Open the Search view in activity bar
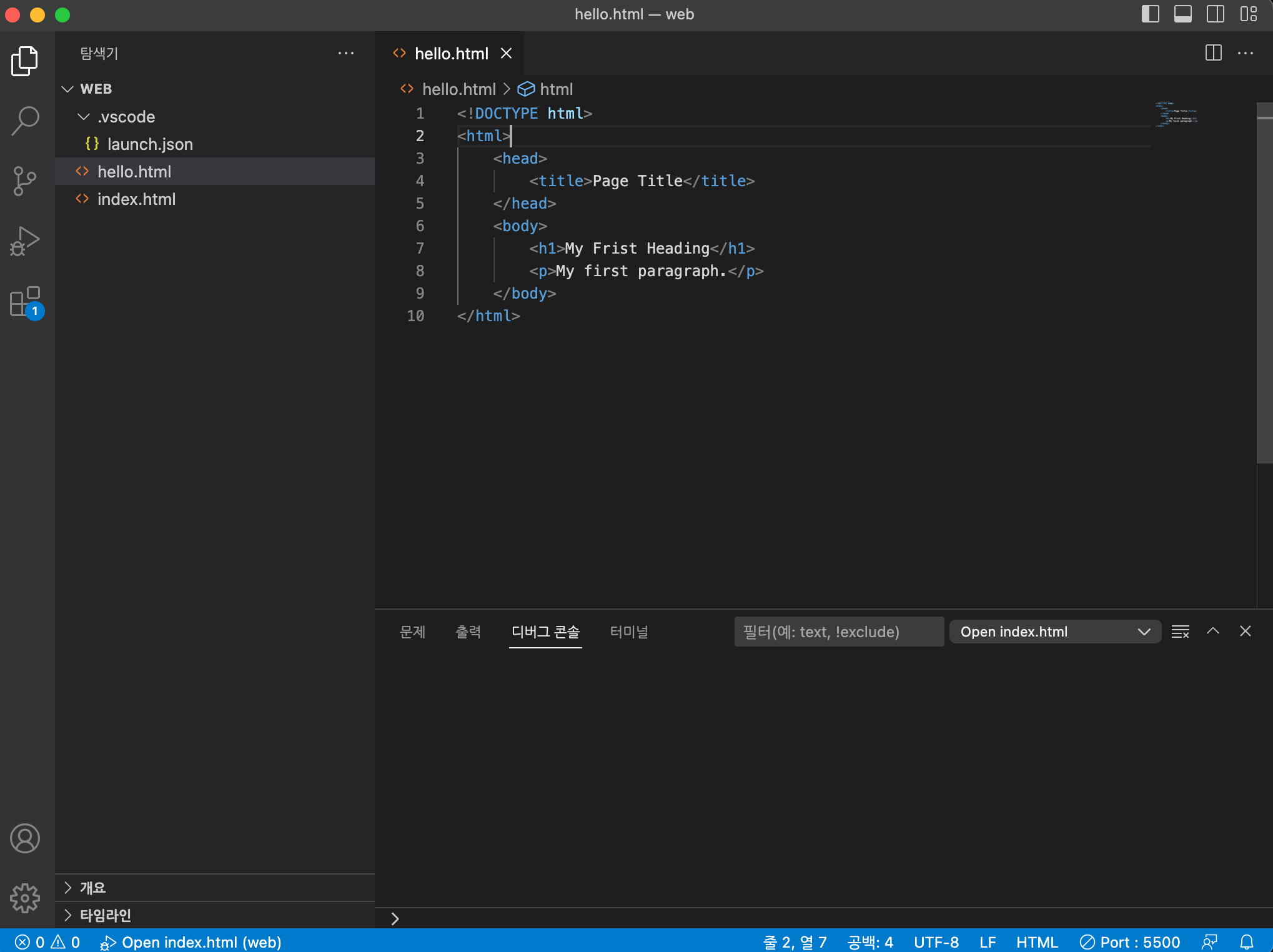Viewport: 1273px width, 952px height. coord(25,121)
